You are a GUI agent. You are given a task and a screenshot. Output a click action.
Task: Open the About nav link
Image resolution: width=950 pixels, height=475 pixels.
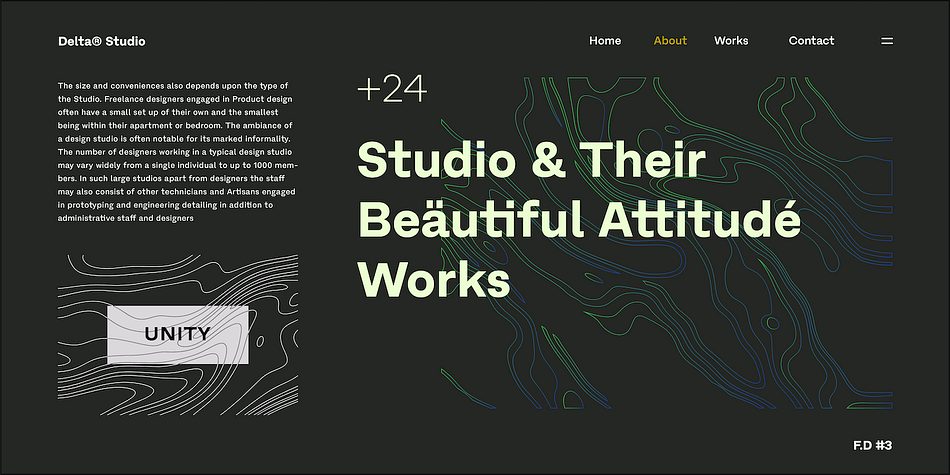click(x=670, y=41)
